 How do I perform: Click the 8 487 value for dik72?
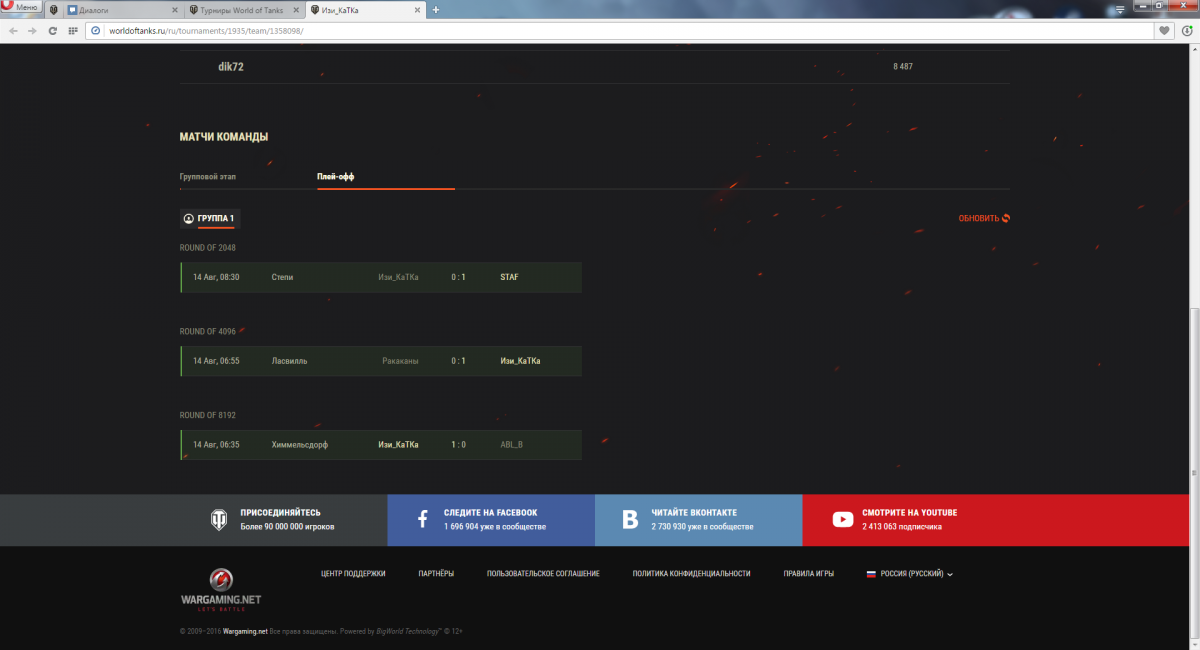click(903, 67)
